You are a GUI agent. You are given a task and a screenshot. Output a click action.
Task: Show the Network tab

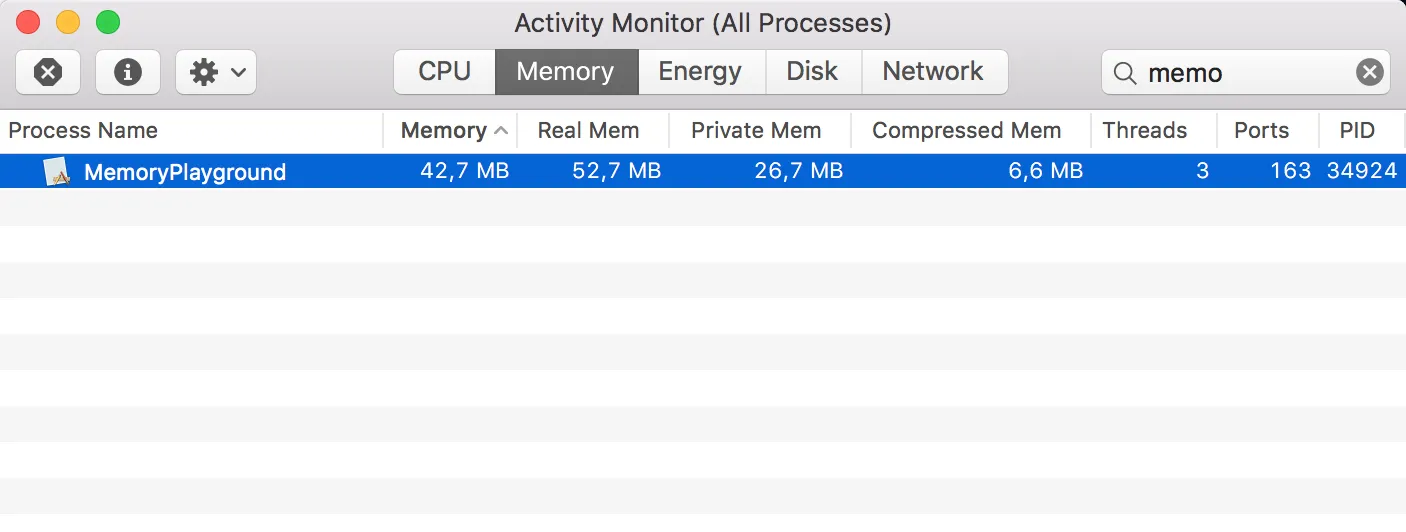[x=933, y=72]
